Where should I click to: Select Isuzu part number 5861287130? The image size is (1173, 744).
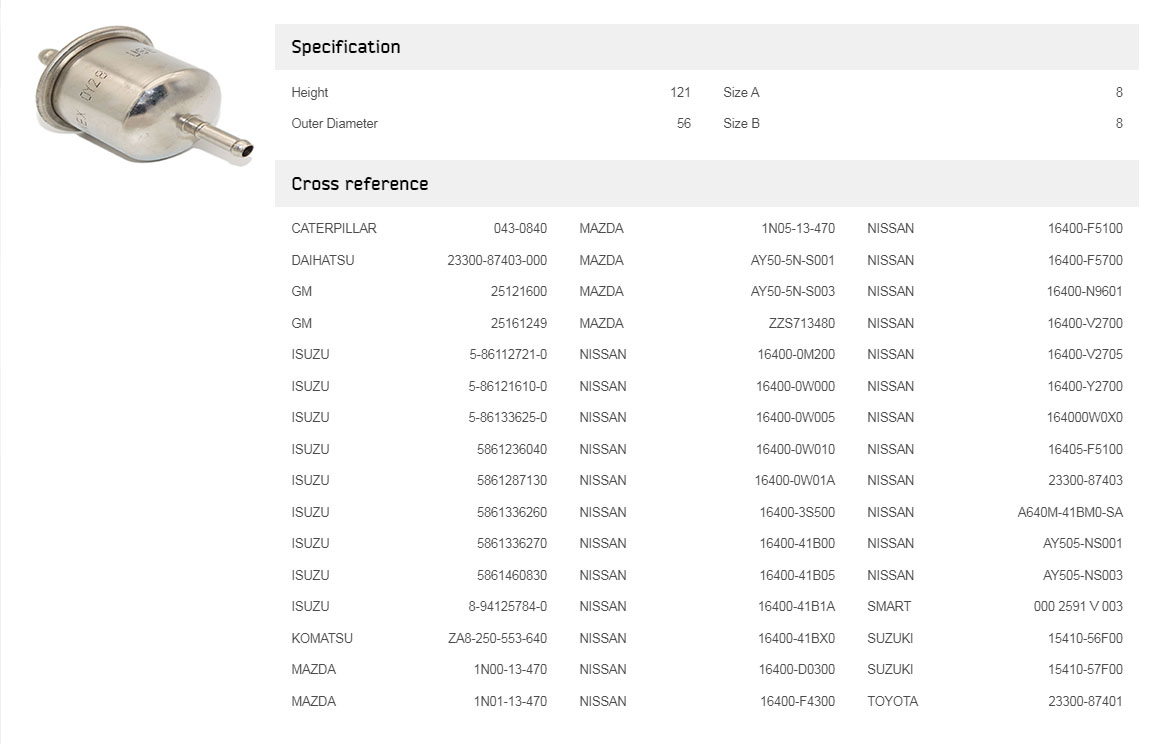pos(512,481)
